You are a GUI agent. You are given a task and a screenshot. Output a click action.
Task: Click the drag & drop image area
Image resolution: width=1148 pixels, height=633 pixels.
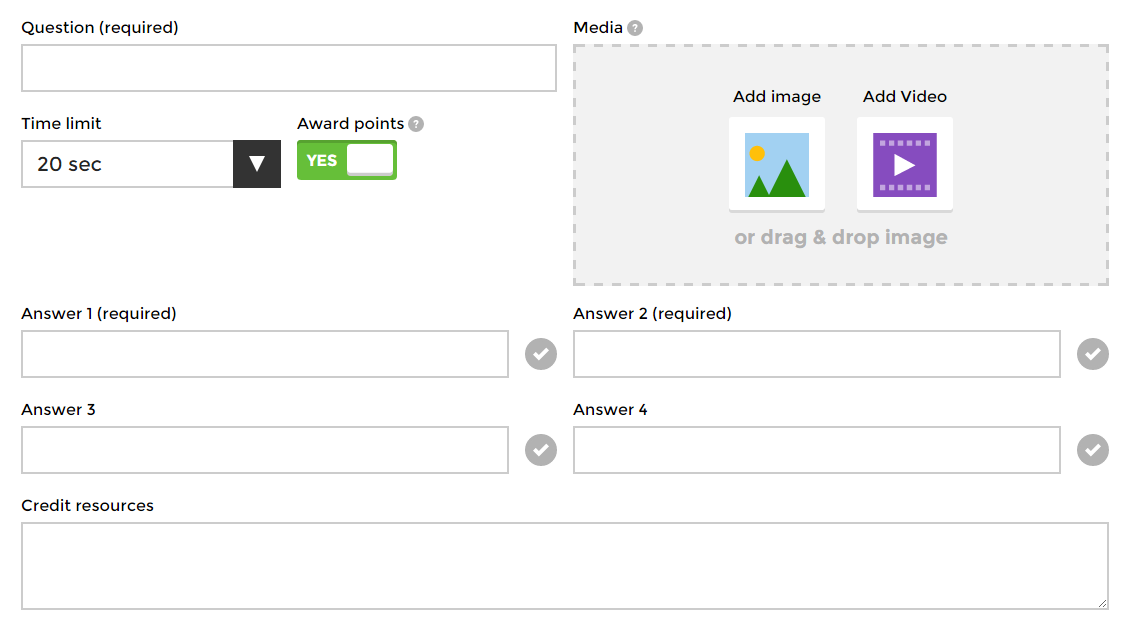click(841, 238)
